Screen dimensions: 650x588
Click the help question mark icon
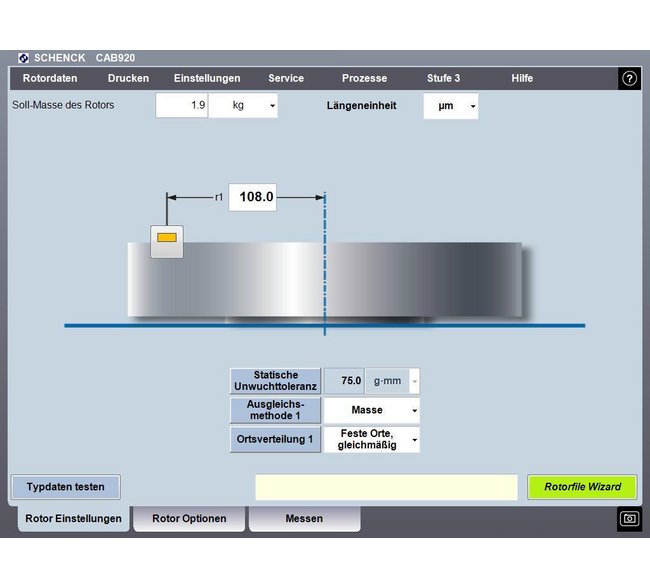click(x=629, y=79)
